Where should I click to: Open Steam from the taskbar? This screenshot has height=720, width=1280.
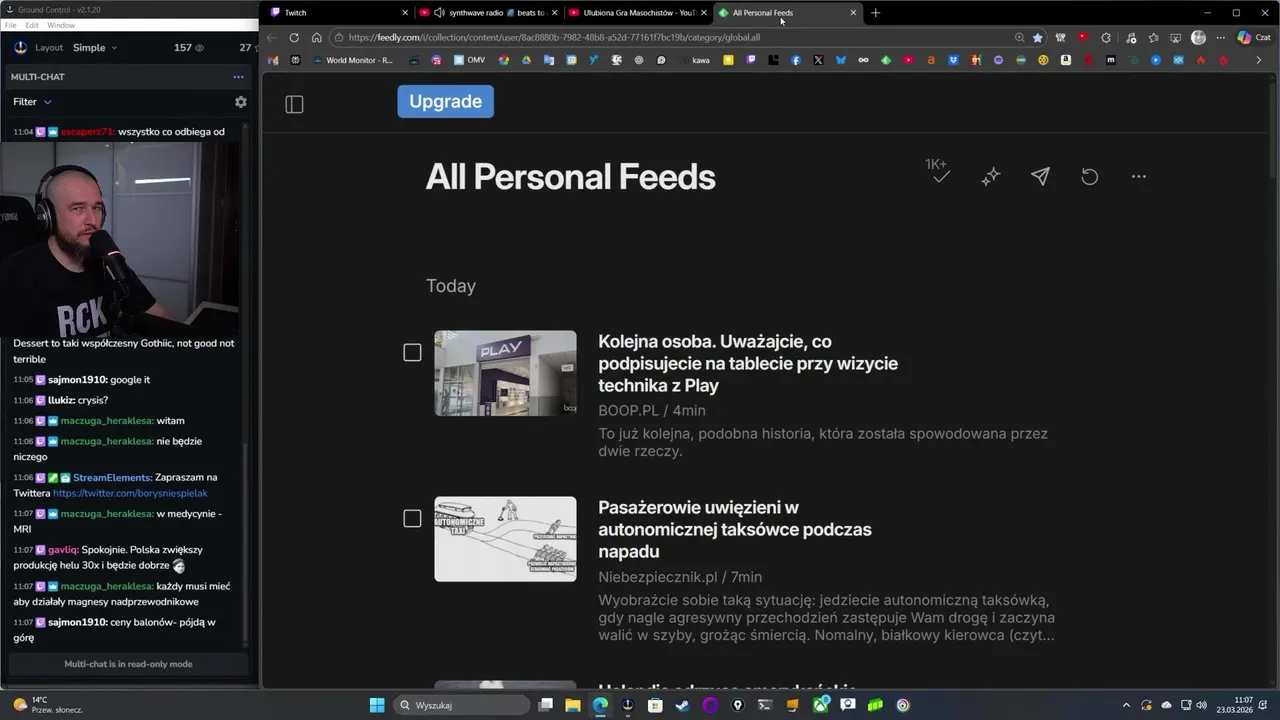pos(682,705)
